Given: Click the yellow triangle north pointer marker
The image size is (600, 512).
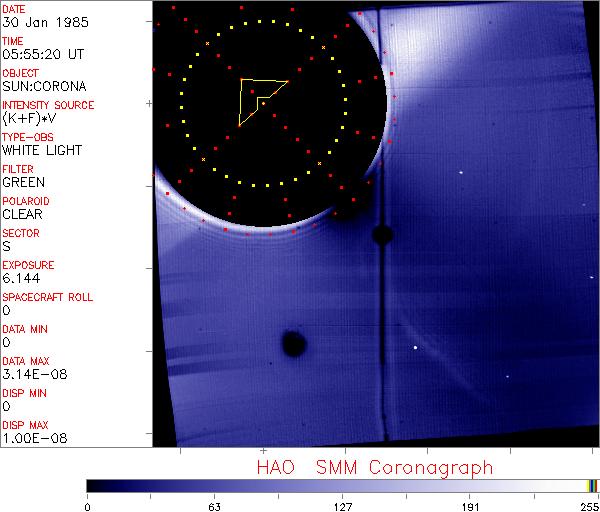Looking at the screenshot, I should [x=257, y=98].
